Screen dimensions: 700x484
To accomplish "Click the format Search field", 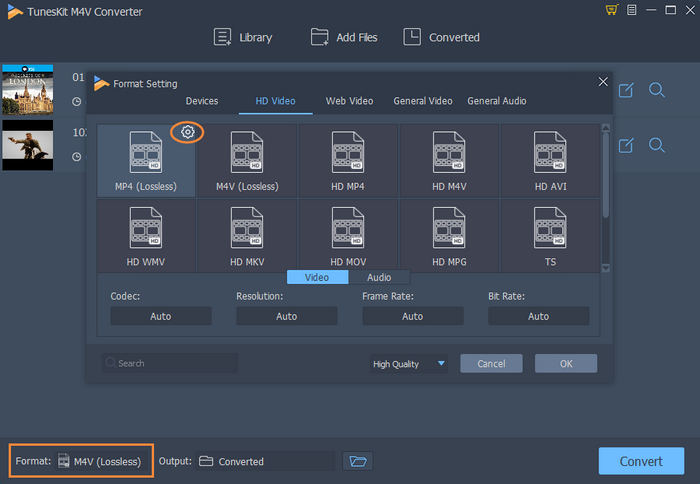I will tap(170, 363).
